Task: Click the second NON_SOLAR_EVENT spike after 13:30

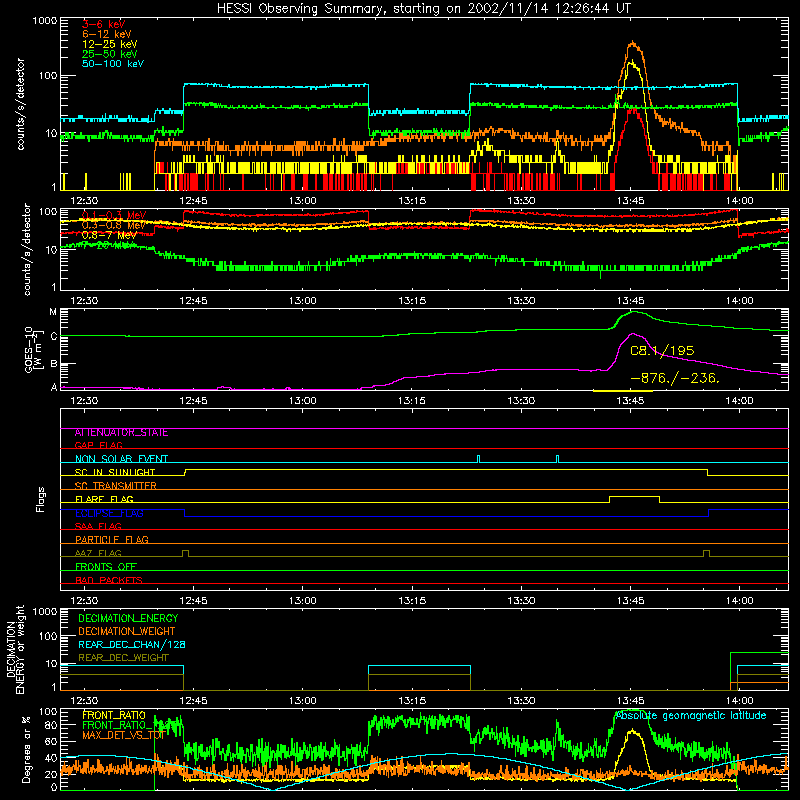Action: [557, 459]
